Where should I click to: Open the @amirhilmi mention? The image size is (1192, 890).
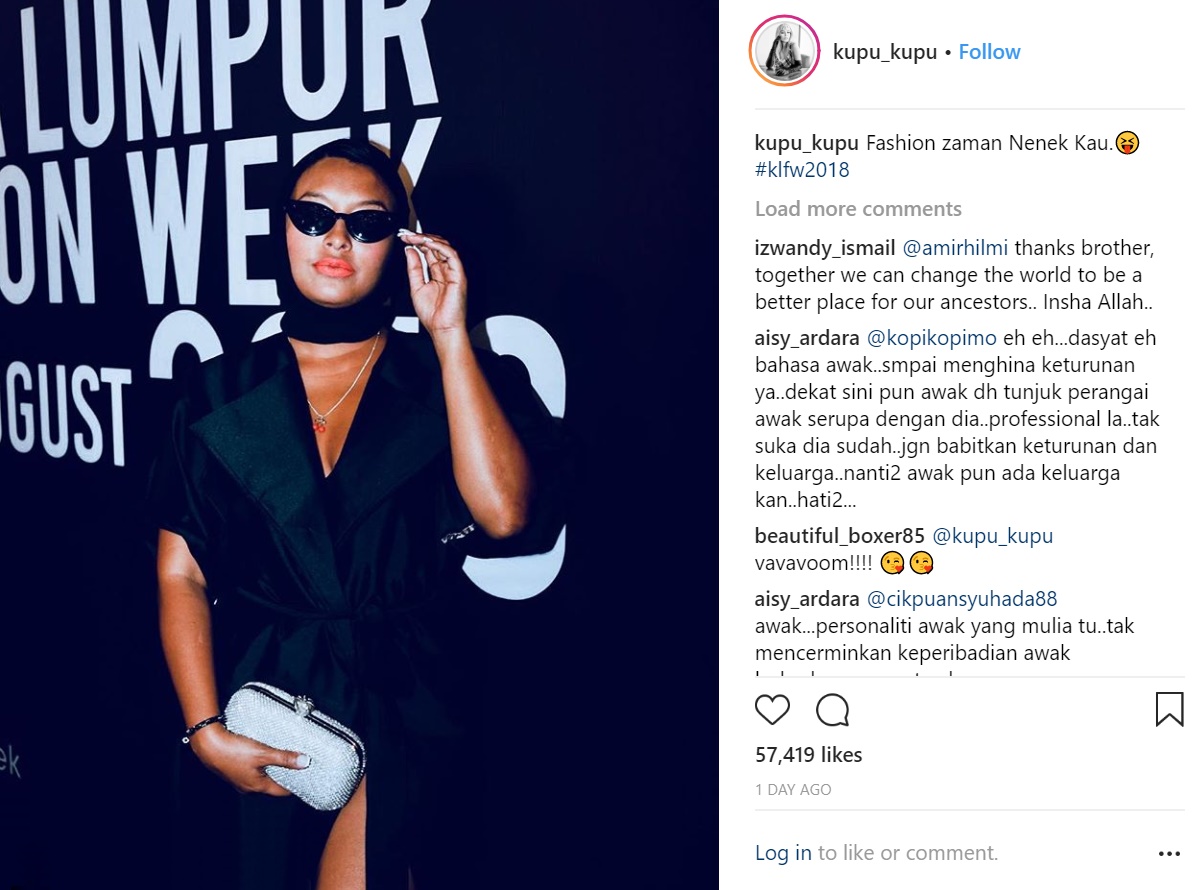955,248
